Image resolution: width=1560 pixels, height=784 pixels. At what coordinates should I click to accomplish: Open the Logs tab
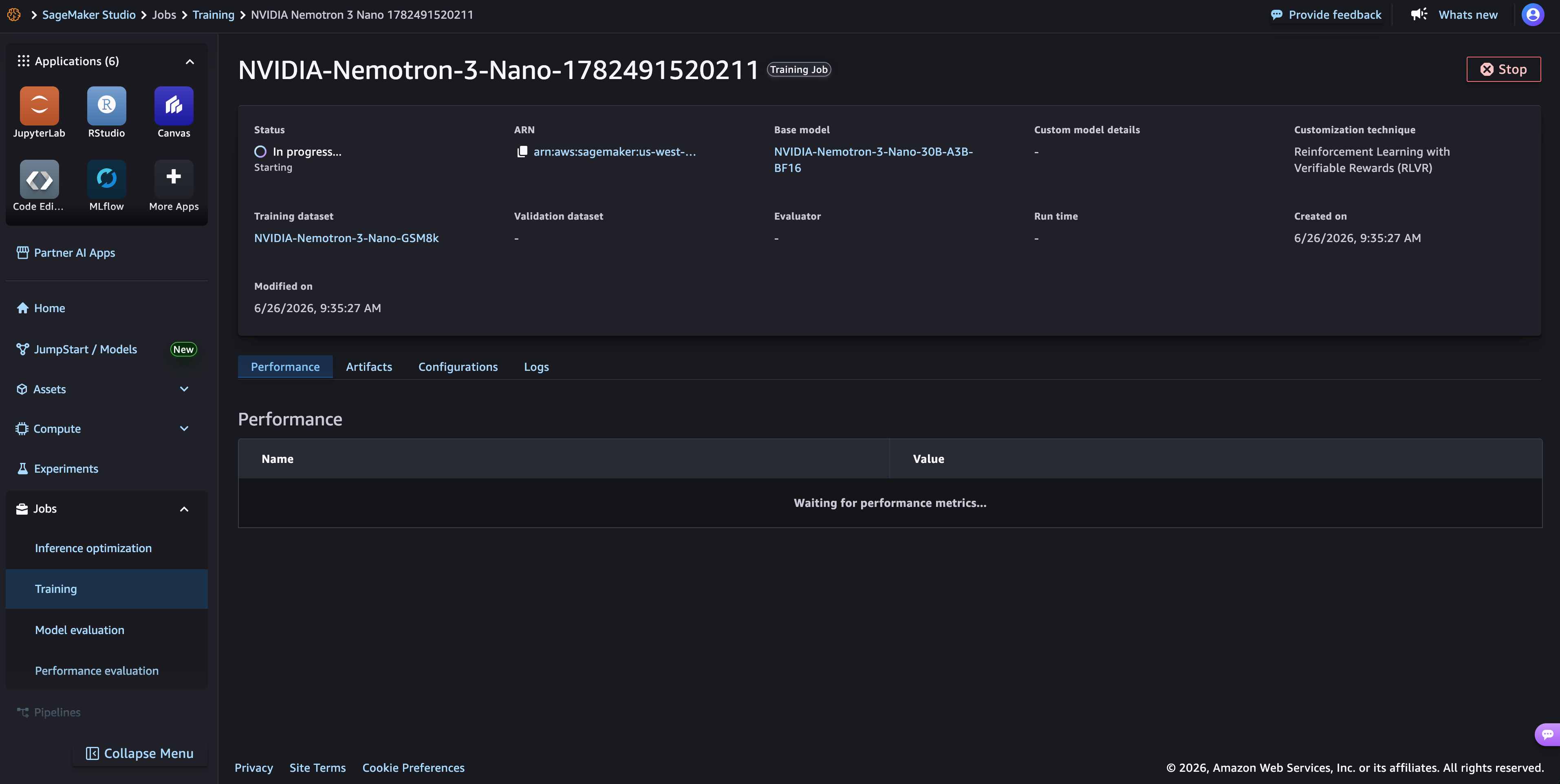[x=536, y=367]
